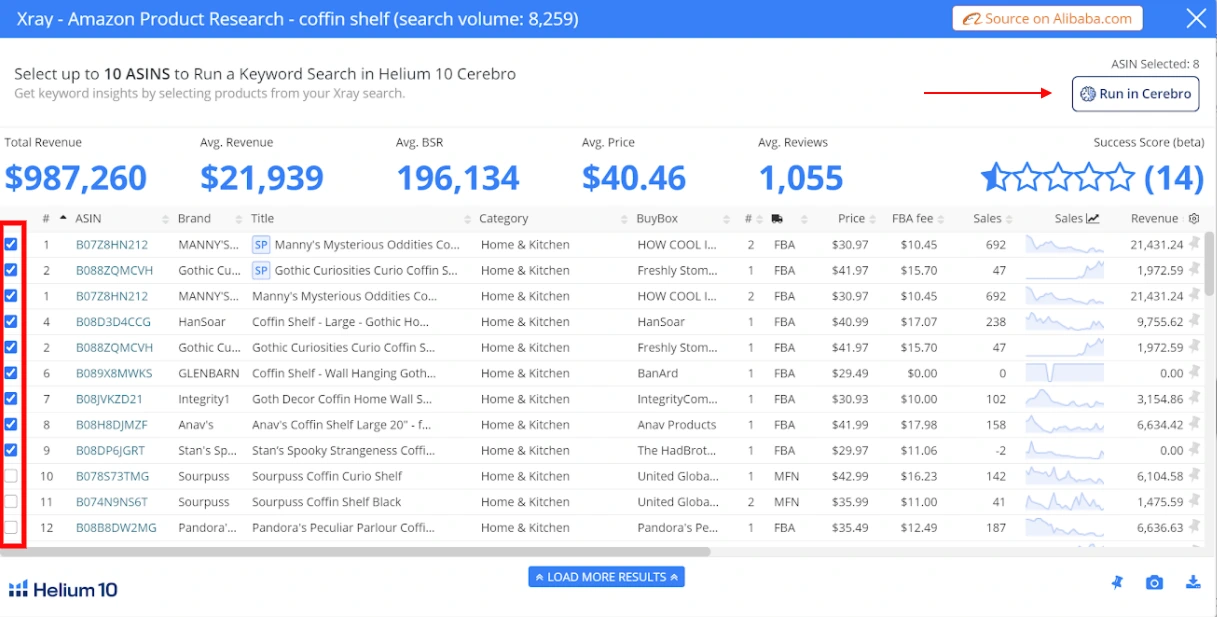The width and height of the screenshot is (1217, 617).
Task: Click the horizontal scrollbar under the table
Action: click(x=357, y=551)
